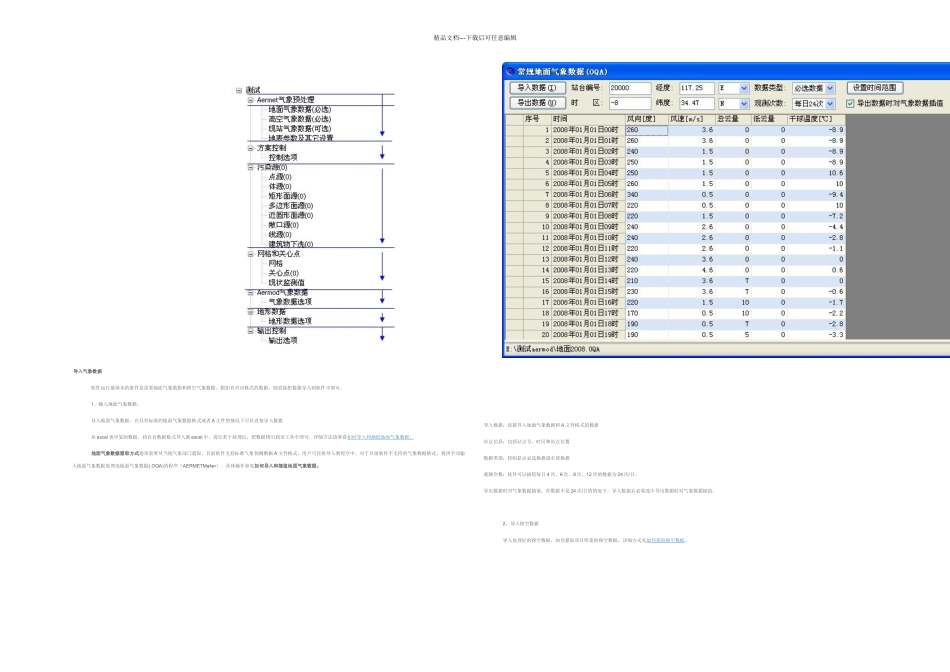The image size is (950, 672).
Task: Click time cell 2008年01月01日06时
Action: click(x=587, y=195)
